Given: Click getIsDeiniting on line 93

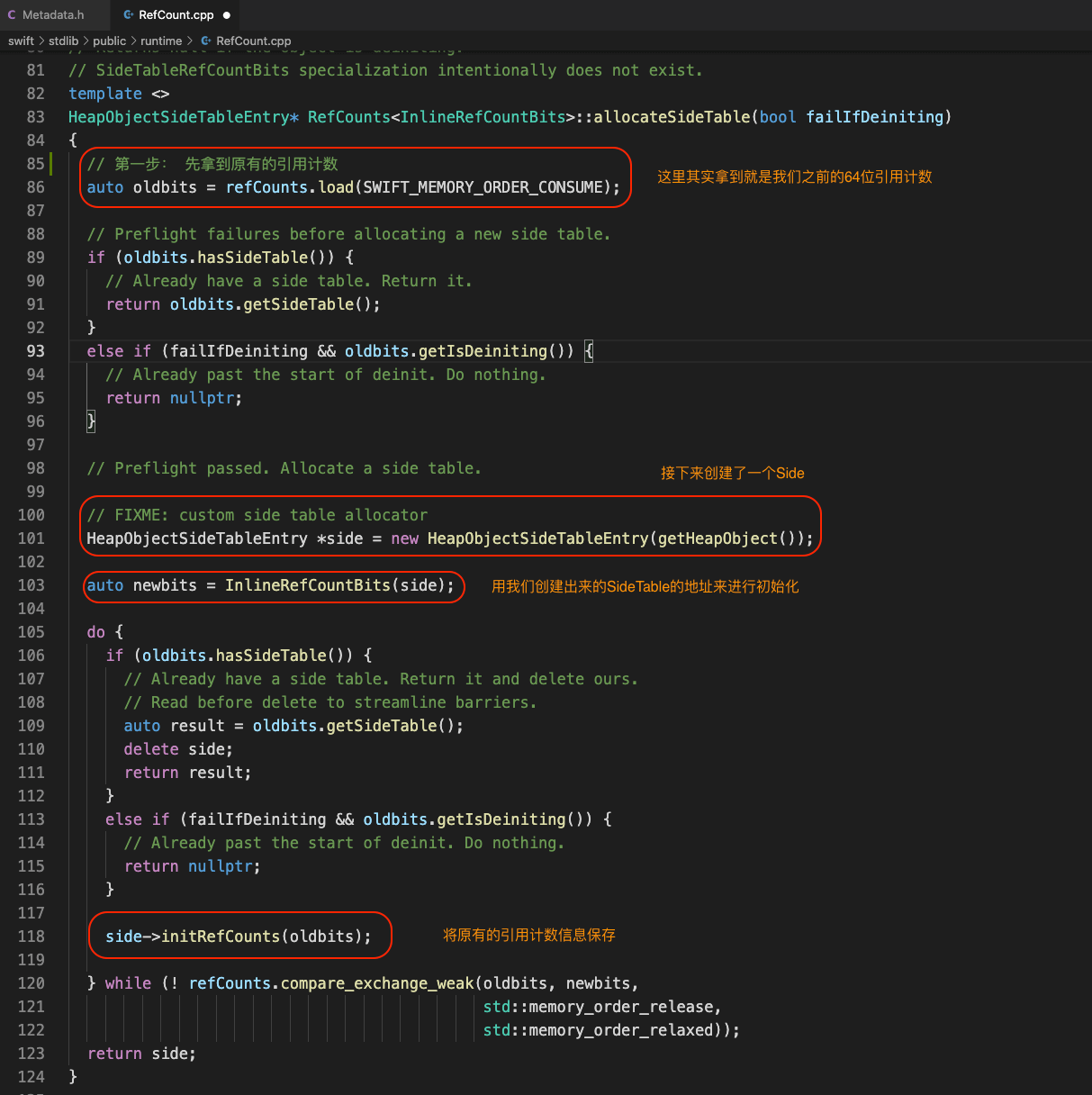Looking at the screenshot, I should [x=483, y=351].
